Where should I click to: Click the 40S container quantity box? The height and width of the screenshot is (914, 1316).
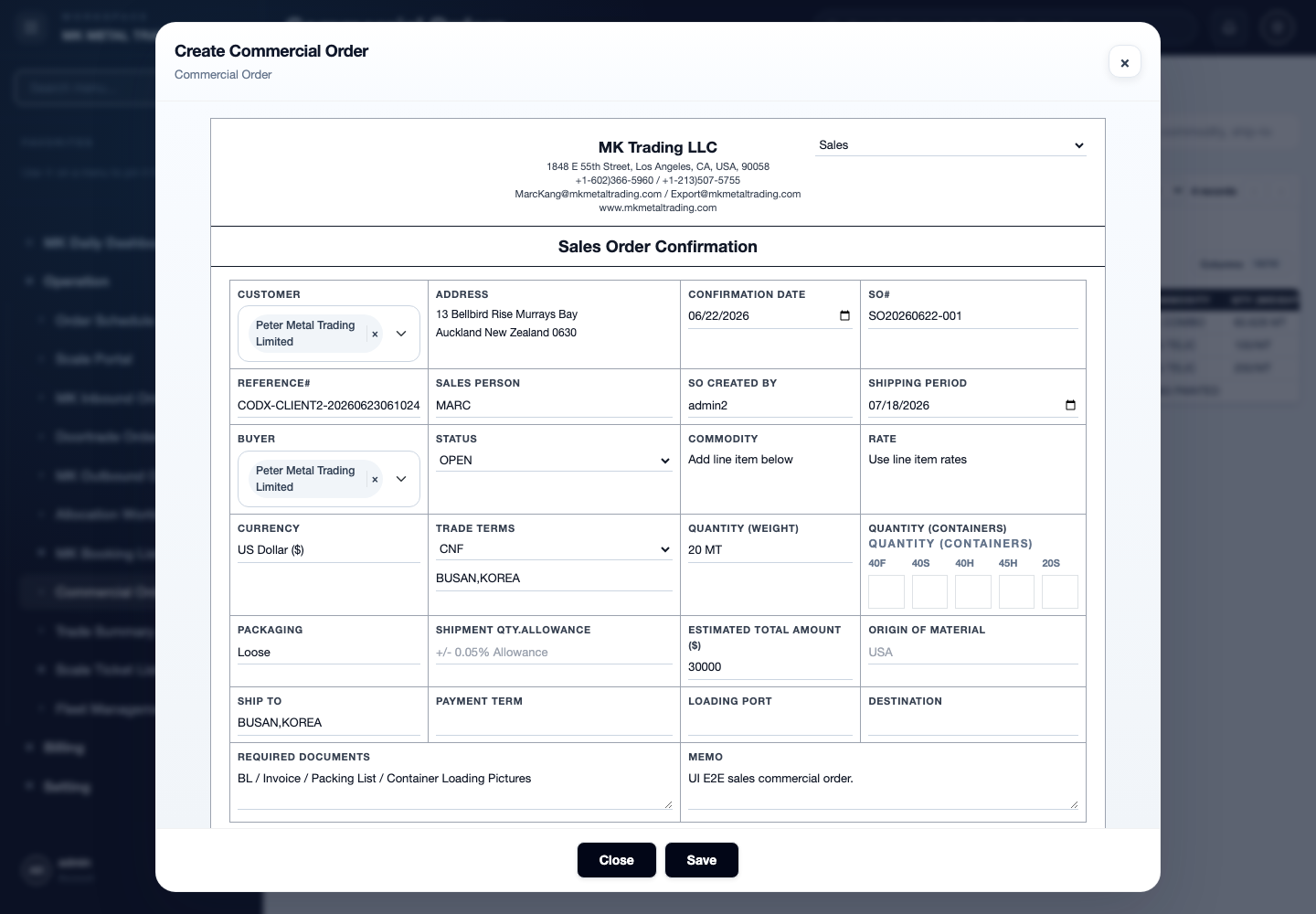(929, 592)
